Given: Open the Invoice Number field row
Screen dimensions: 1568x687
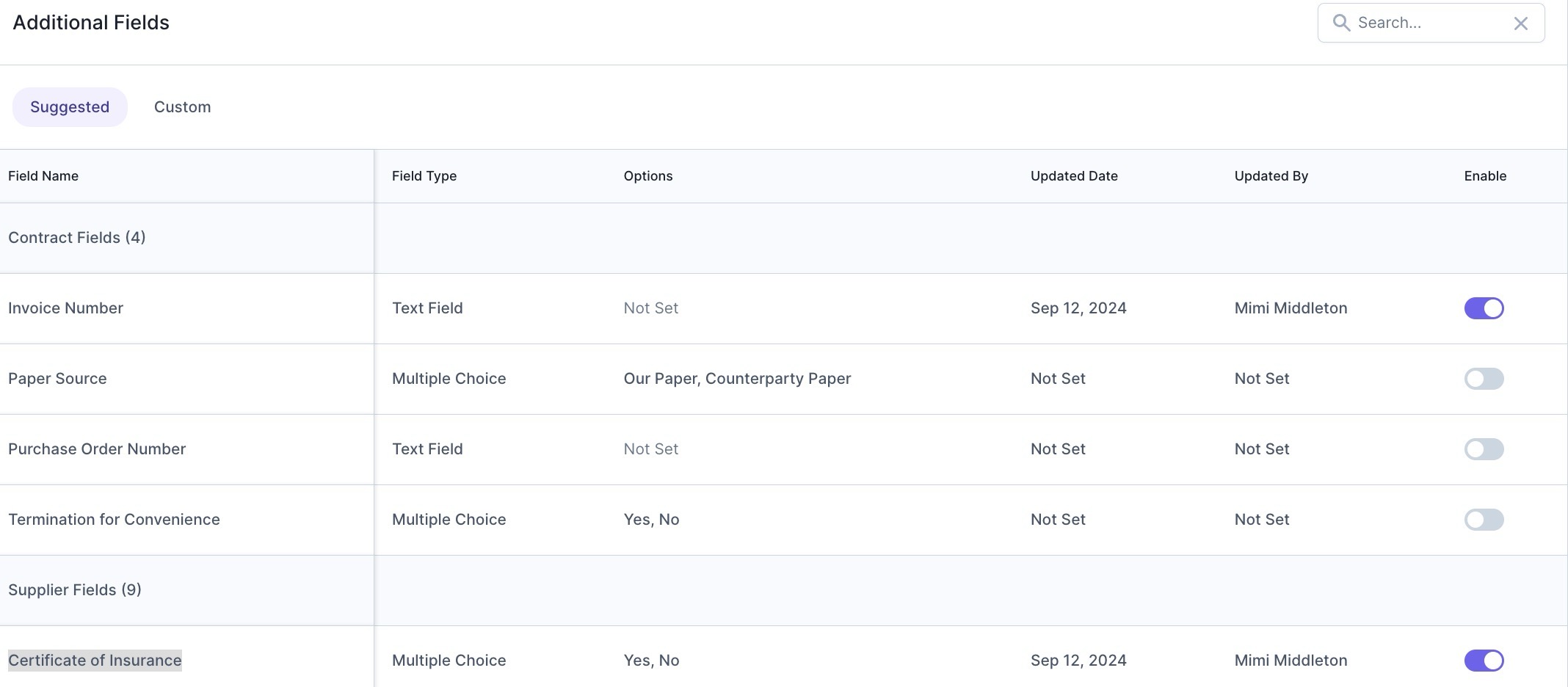Looking at the screenshot, I should tap(784, 308).
